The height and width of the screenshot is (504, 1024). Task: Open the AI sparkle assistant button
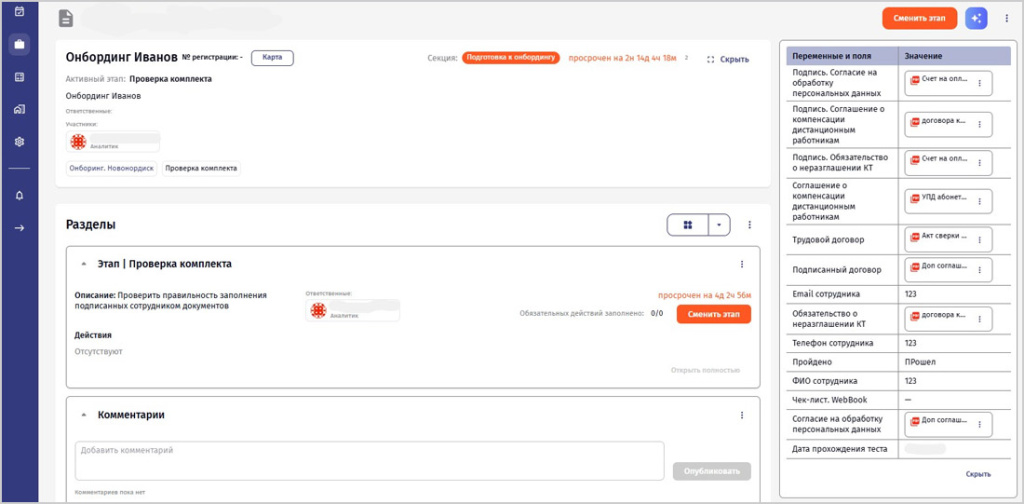point(976,18)
